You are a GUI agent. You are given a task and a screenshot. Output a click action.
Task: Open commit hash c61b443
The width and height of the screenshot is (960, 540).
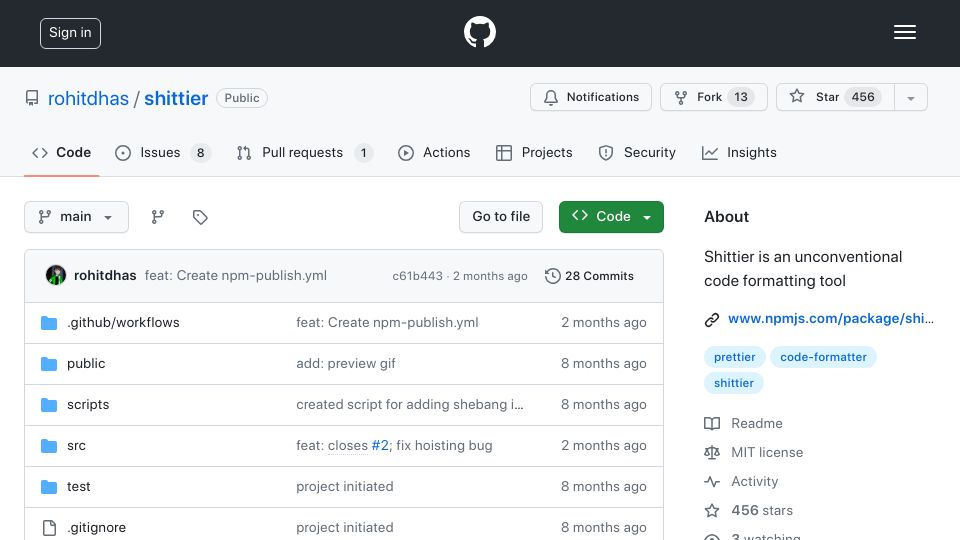(418, 276)
